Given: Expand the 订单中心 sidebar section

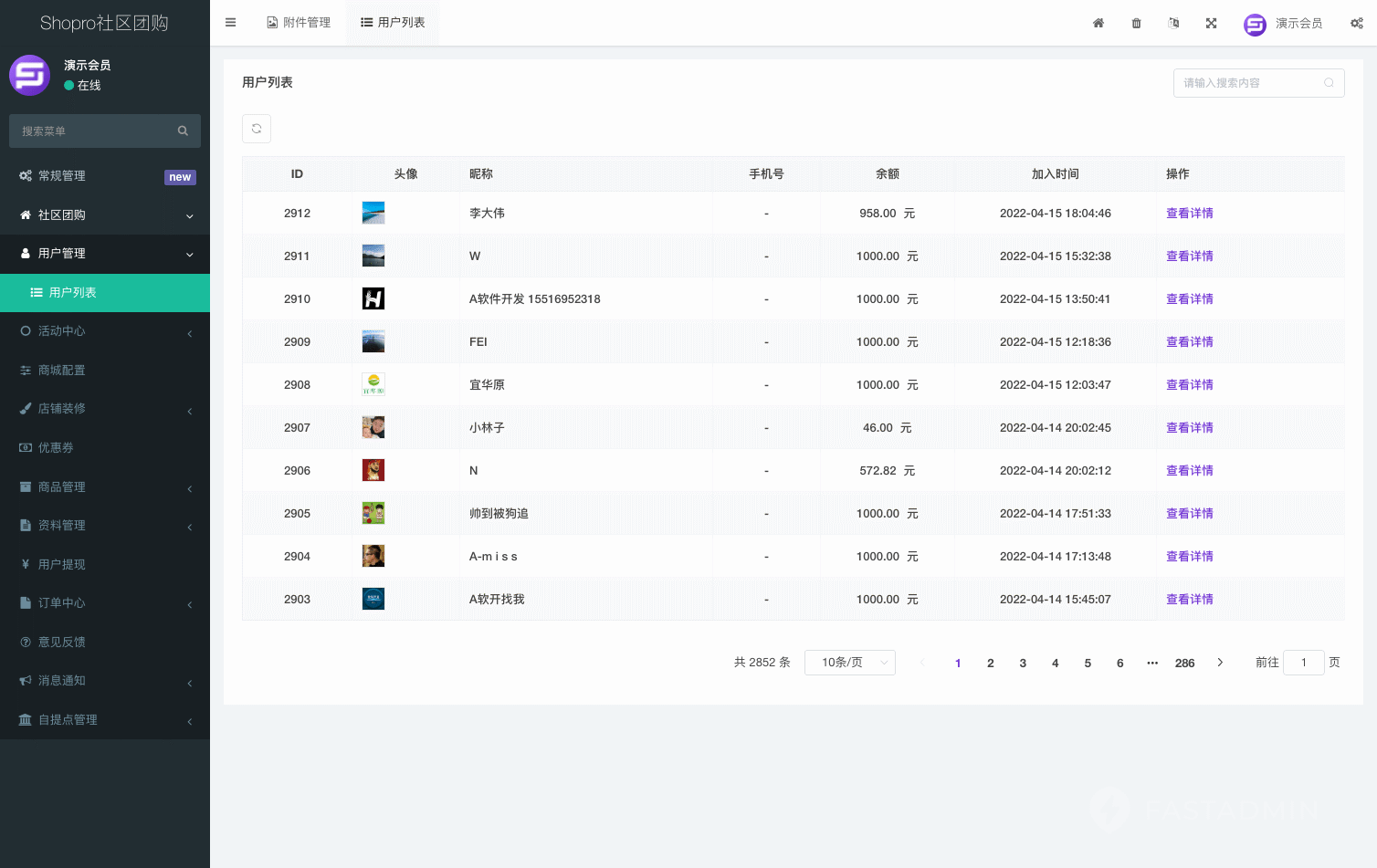Looking at the screenshot, I should coord(105,602).
